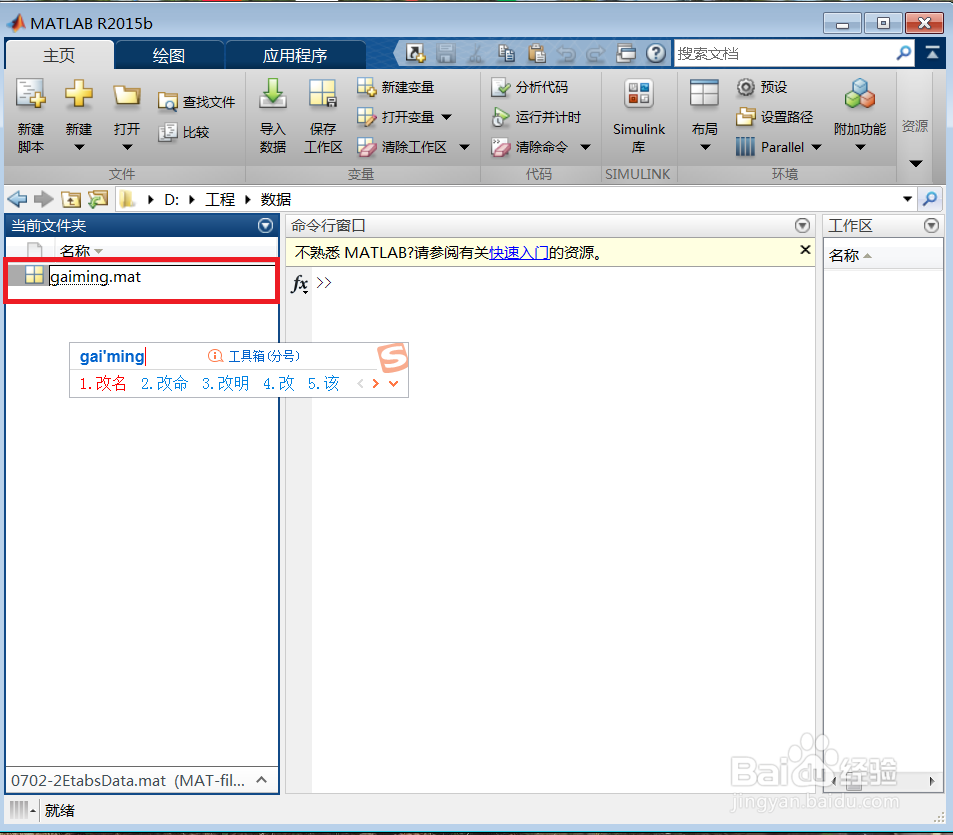The width and height of the screenshot is (953, 835).
Task: Select IME candidate 1 改名
Action: (x=103, y=383)
